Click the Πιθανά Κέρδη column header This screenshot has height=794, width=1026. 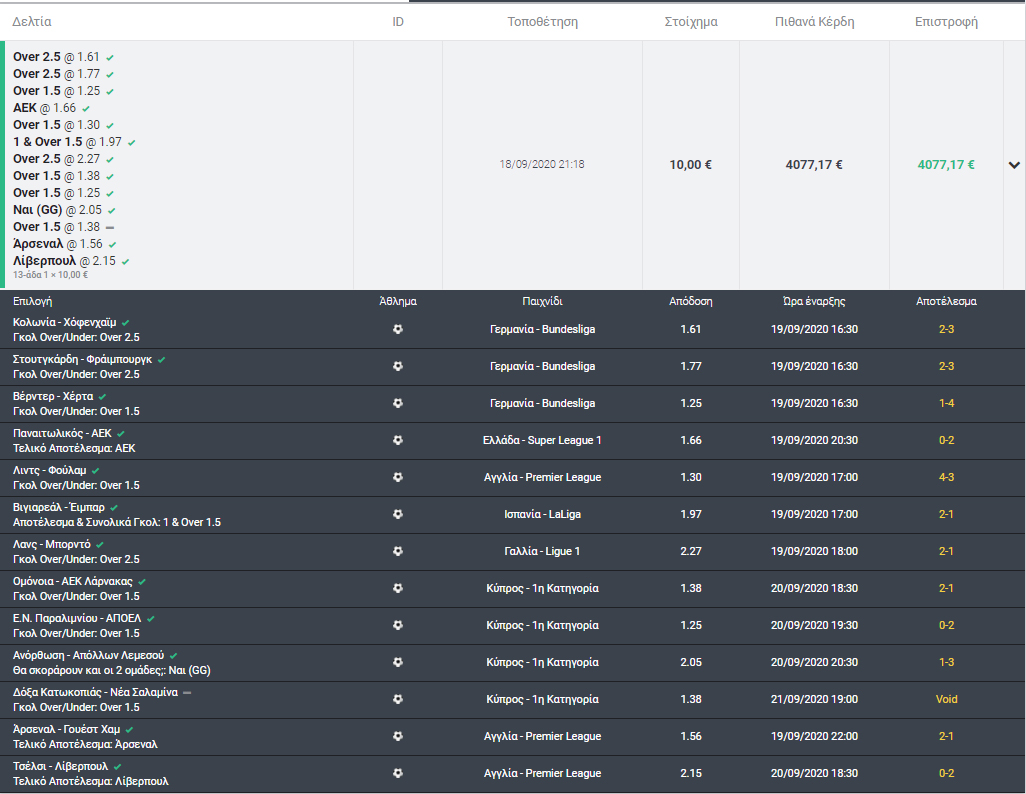pos(814,21)
